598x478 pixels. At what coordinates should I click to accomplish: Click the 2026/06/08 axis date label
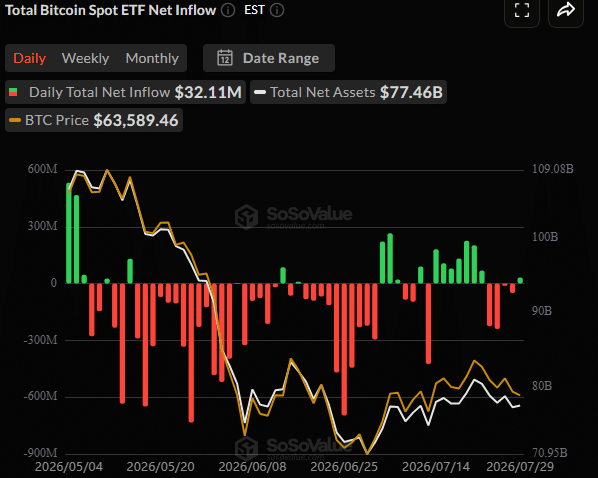(252, 467)
